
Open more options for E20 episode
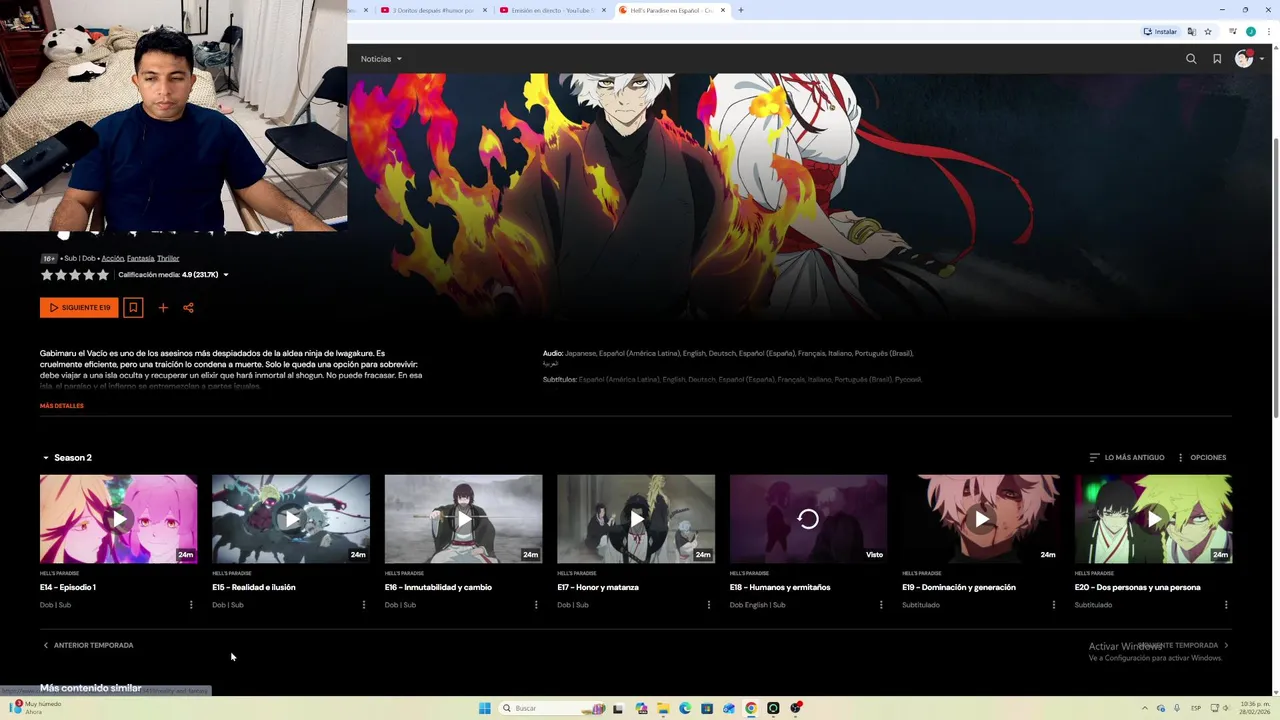click(x=1226, y=605)
